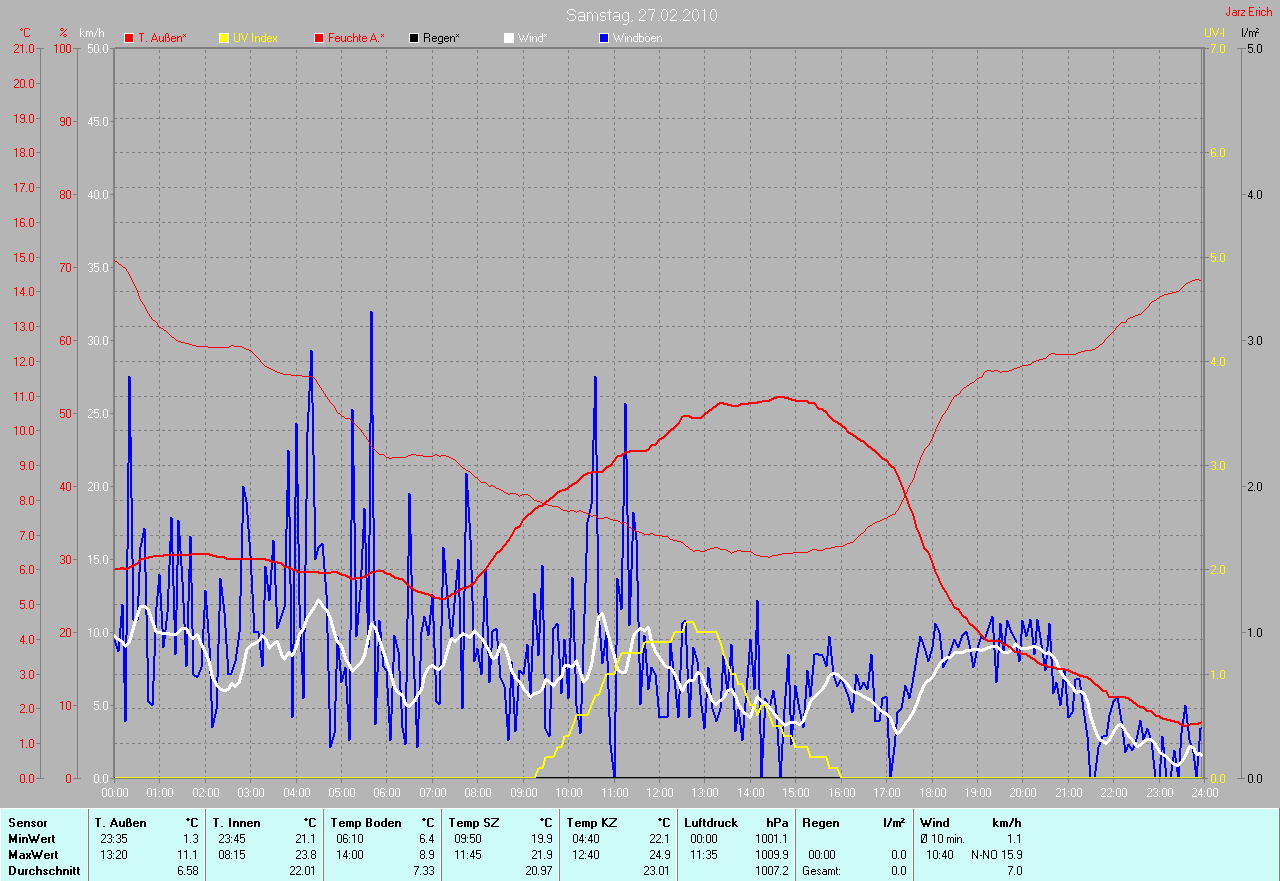
Task: Select the "Sensor" row header in table
Action: [x=27, y=823]
